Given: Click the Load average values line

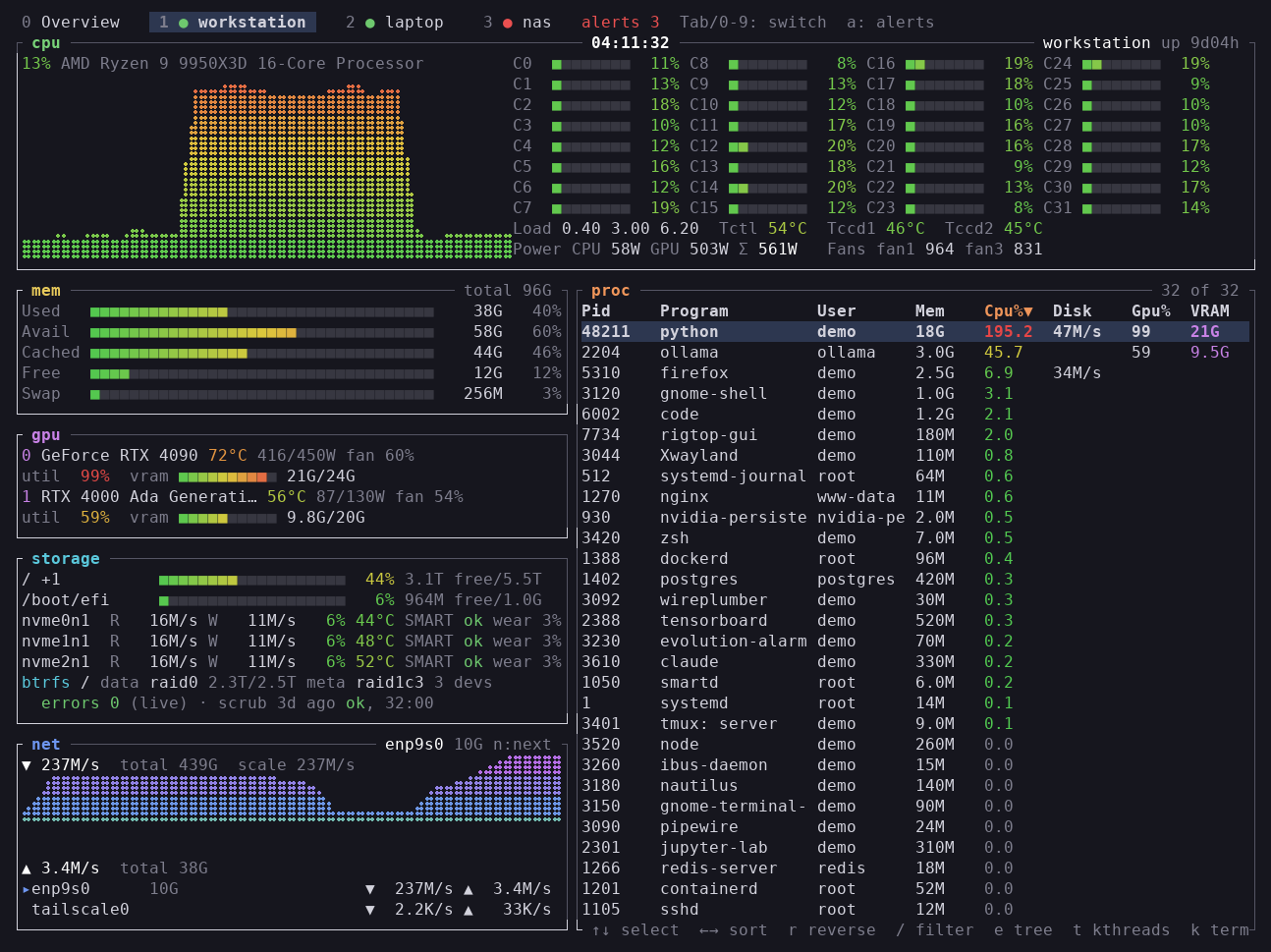Looking at the screenshot, I should [606, 228].
